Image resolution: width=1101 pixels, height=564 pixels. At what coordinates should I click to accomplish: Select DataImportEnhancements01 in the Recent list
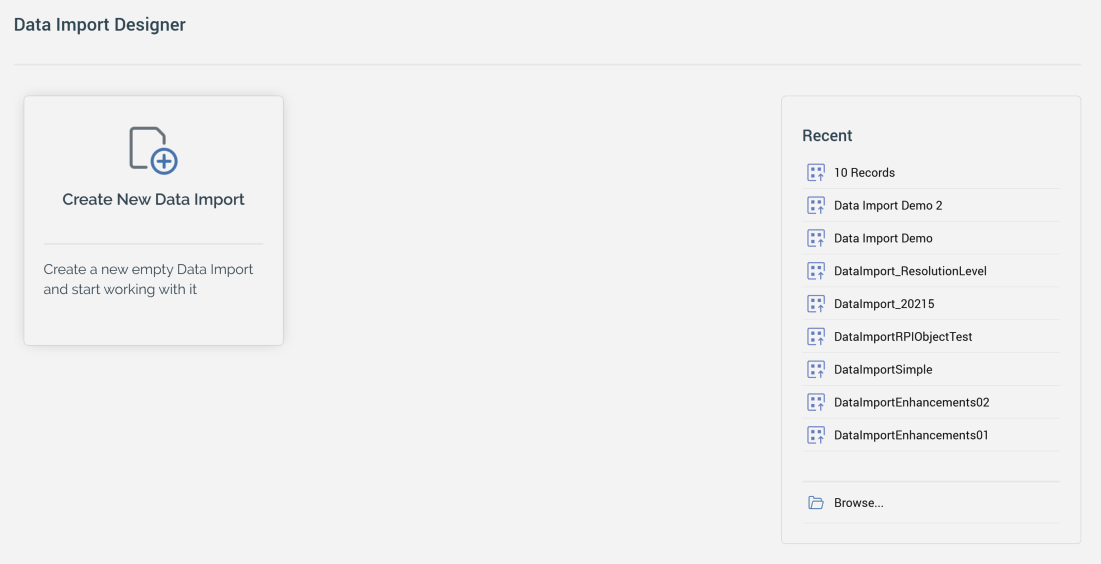[x=911, y=436]
